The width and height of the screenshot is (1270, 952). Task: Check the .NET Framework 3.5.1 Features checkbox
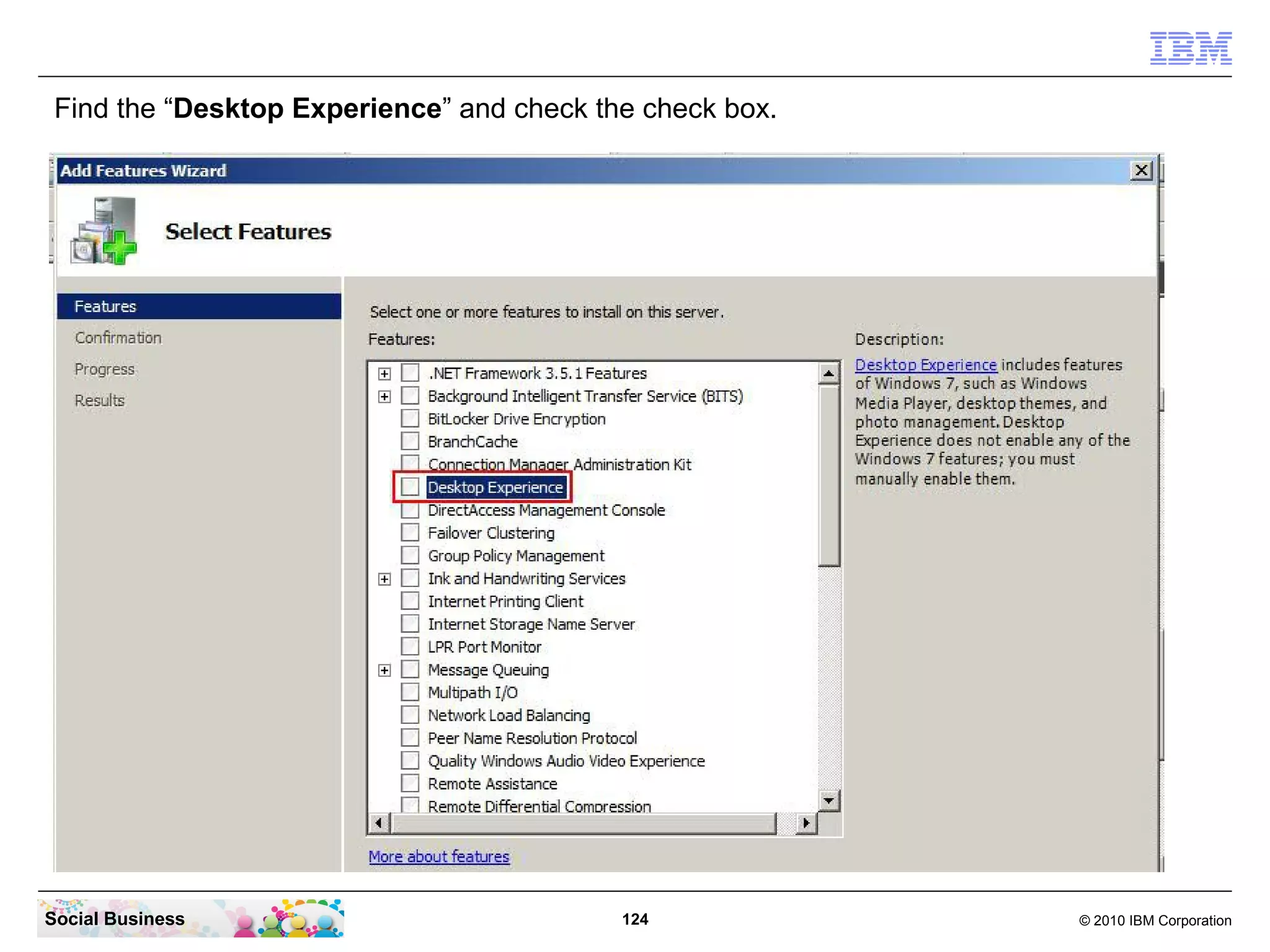(x=410, y=373)
